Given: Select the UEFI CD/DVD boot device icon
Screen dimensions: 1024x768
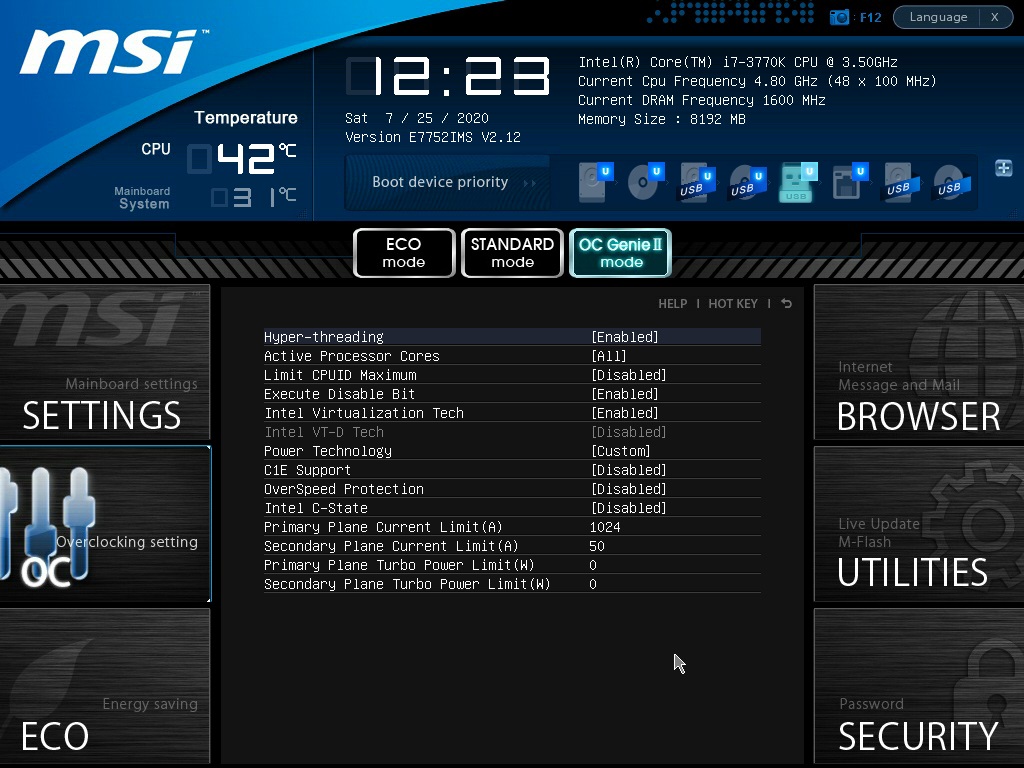Looking at the screenshot, I should (646, 182).
